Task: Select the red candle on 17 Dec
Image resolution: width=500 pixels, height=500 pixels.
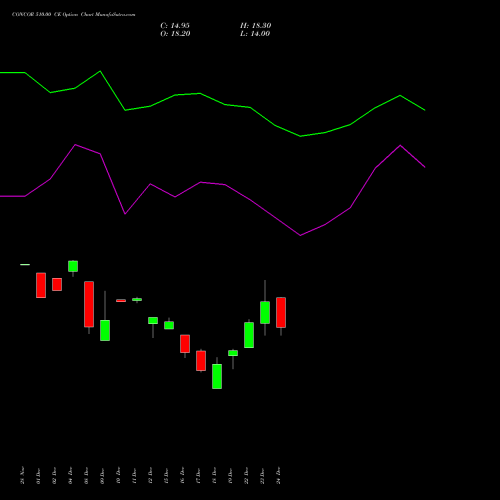Action: (201, 361)
